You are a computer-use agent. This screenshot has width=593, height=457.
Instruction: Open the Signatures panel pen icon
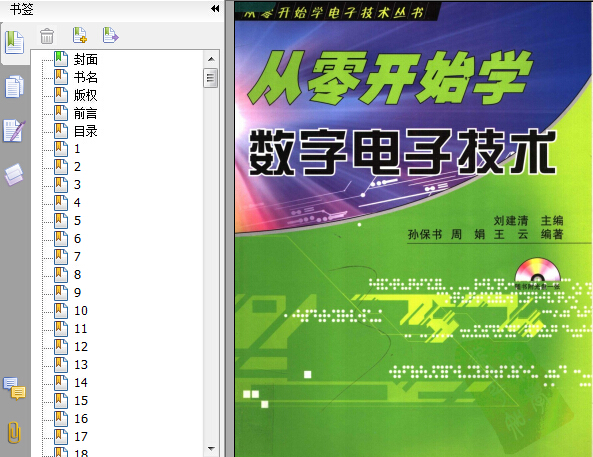[14, 131]
